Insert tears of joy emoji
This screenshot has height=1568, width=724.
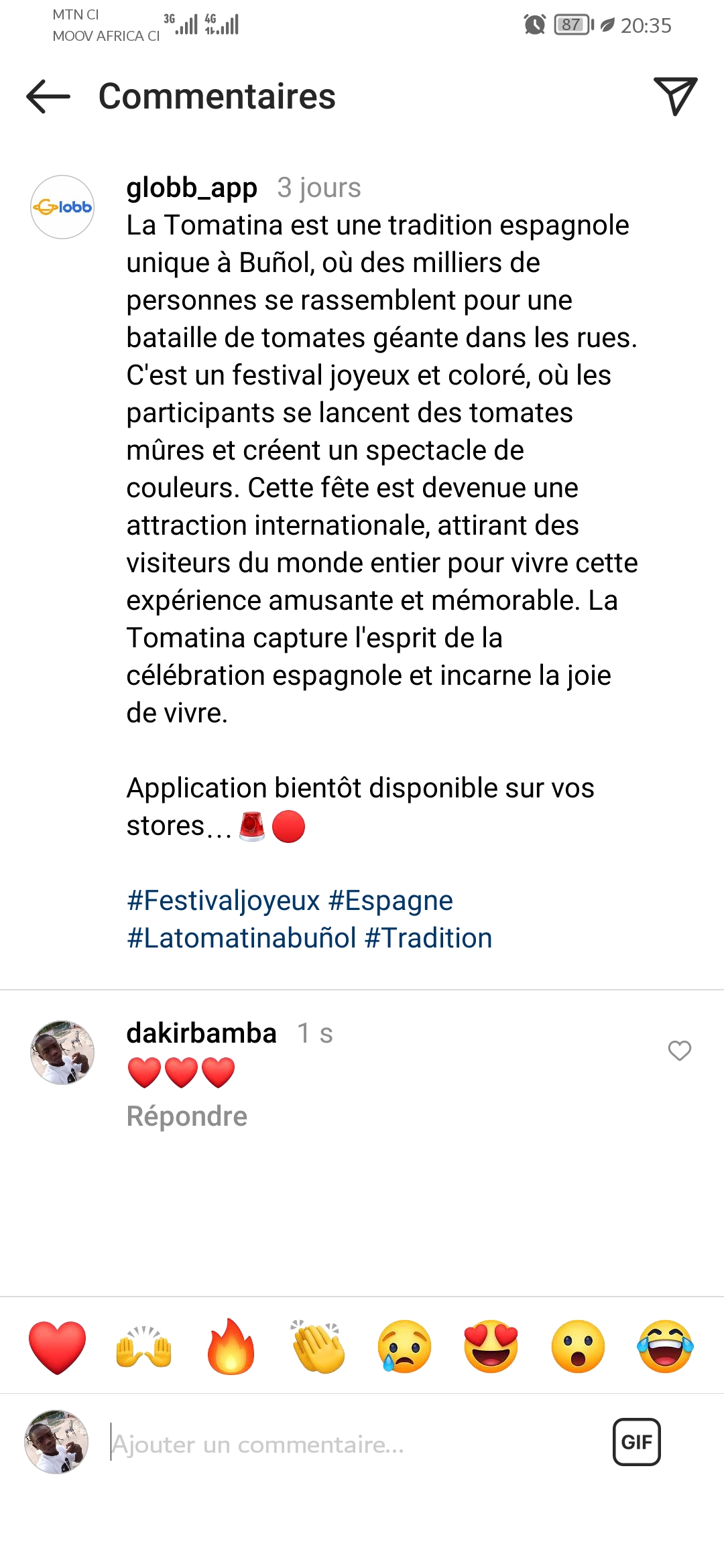(x=665, y=1347)
